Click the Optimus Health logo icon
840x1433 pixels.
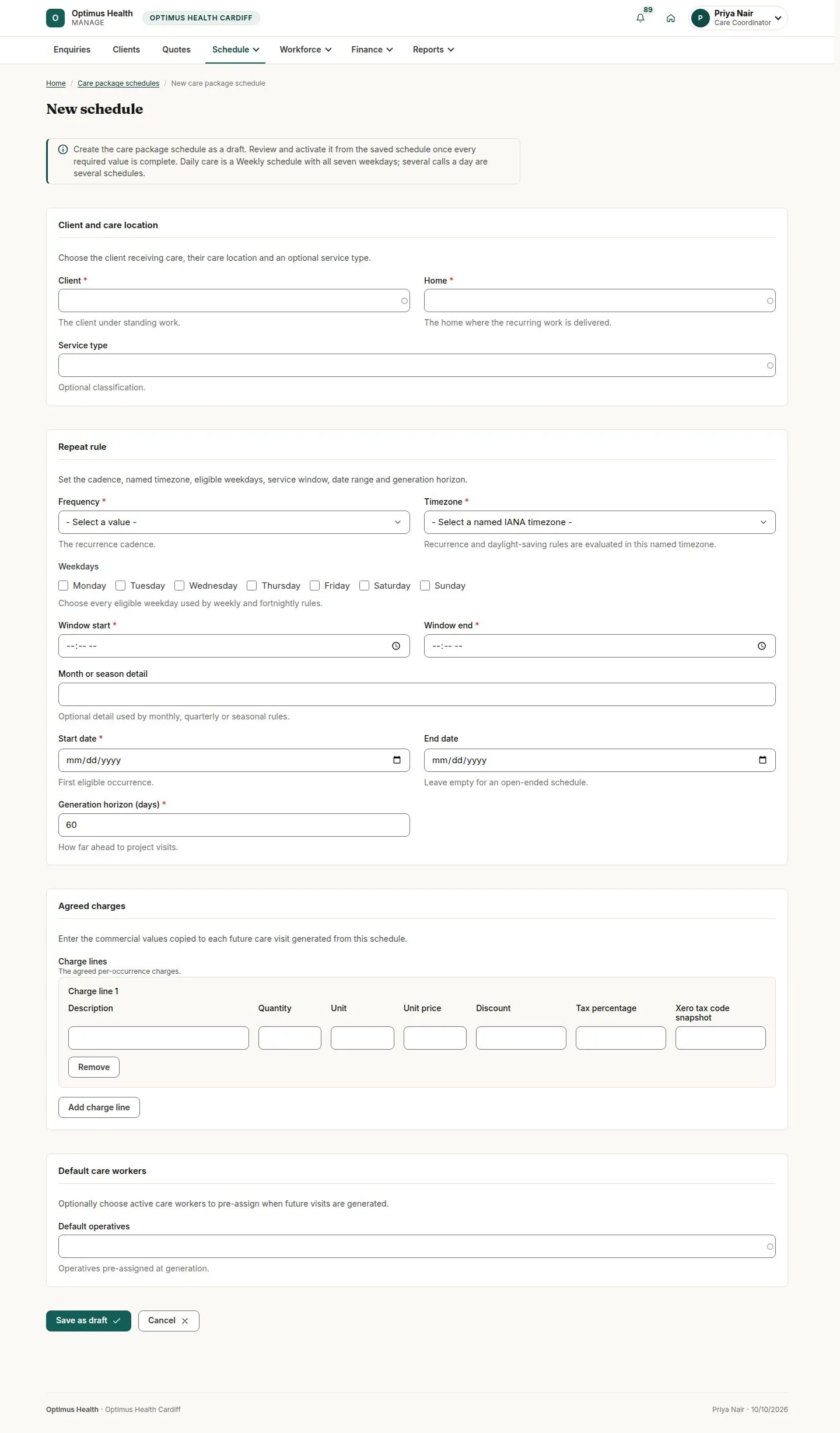pos(55,18)
